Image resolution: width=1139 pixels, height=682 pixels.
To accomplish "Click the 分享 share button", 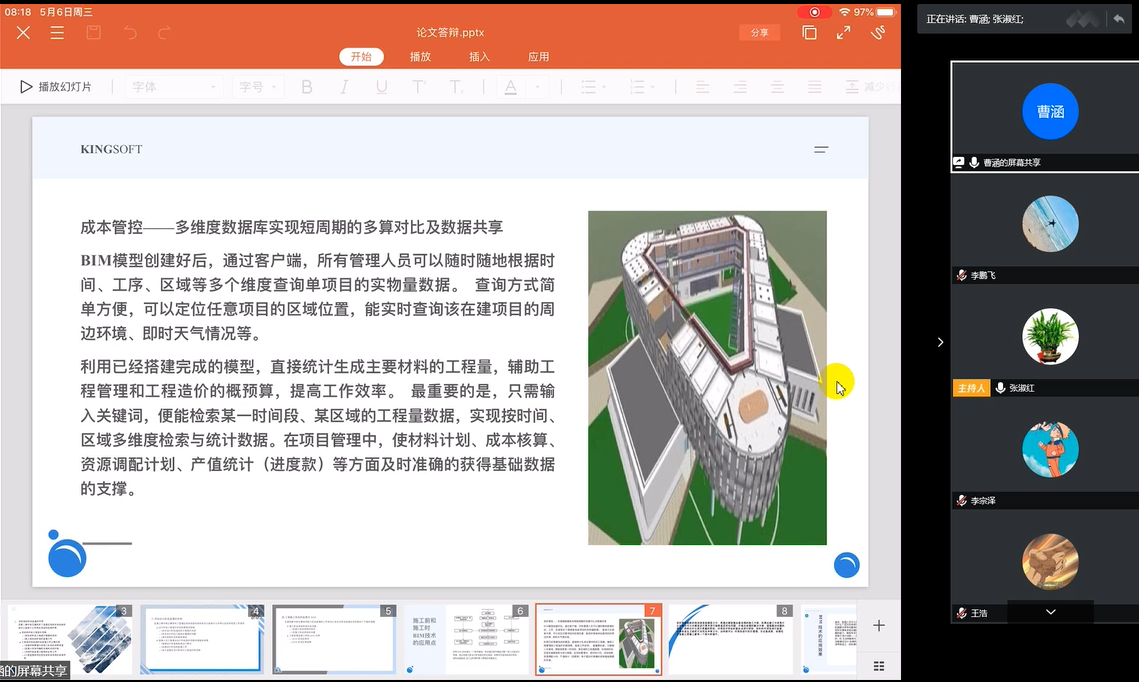I will tap(760, 33).
